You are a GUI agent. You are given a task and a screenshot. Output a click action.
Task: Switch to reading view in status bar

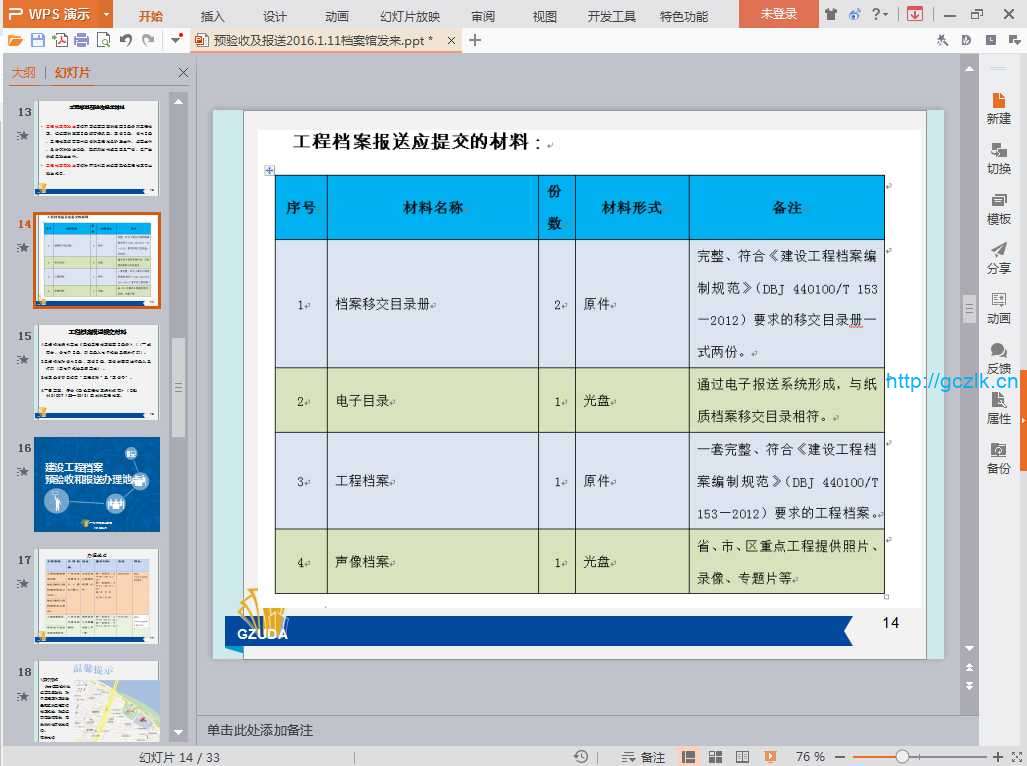click(742, 757)
